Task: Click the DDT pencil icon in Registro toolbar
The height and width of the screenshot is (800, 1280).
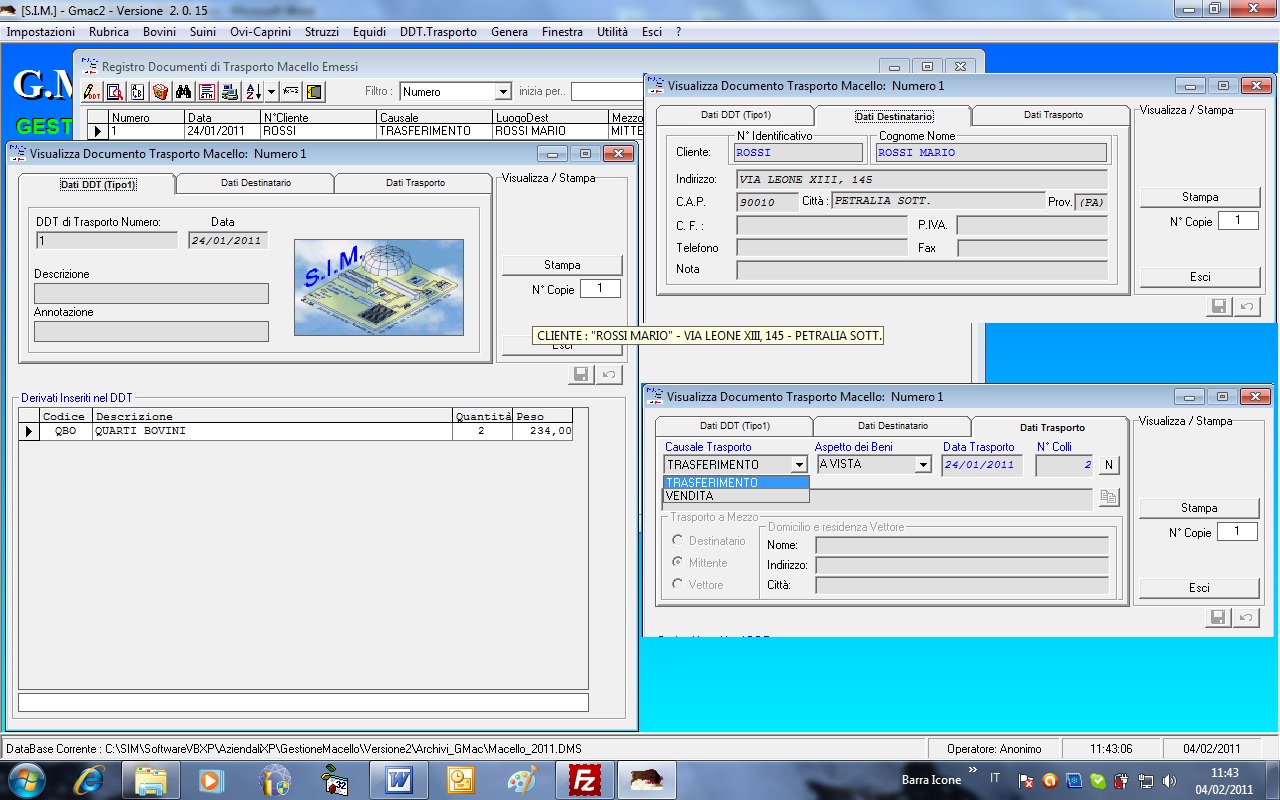Action: pyautogui.click(x=93, y=92)
